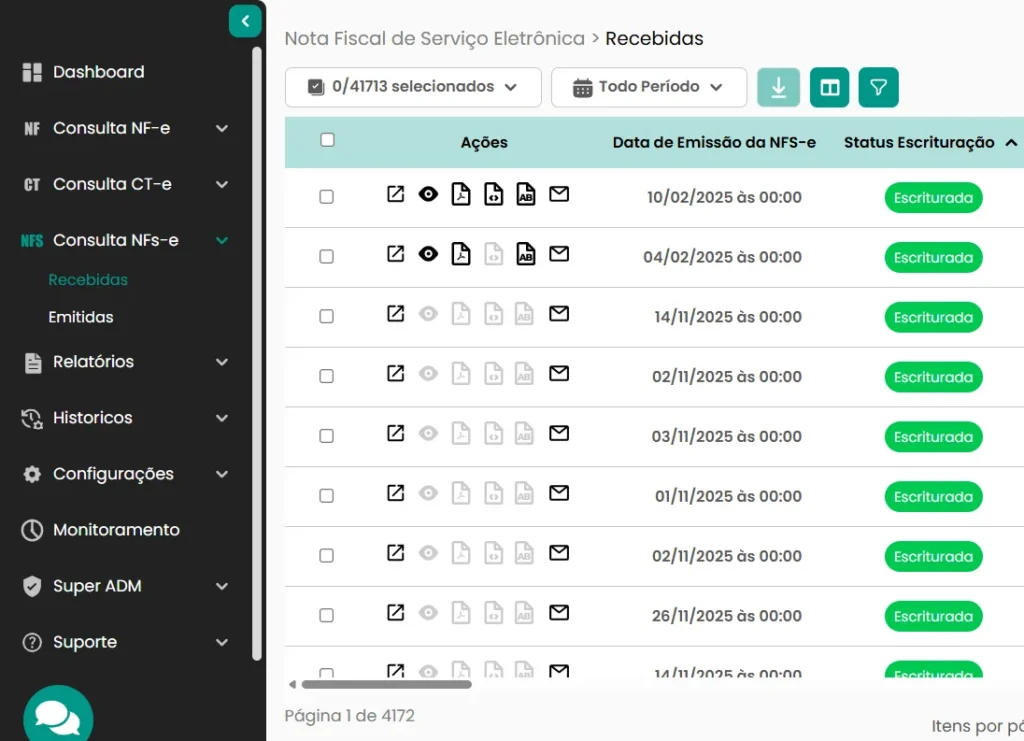
Task: Go to Emitidas in sidebar
Action: tap(81, 317)
